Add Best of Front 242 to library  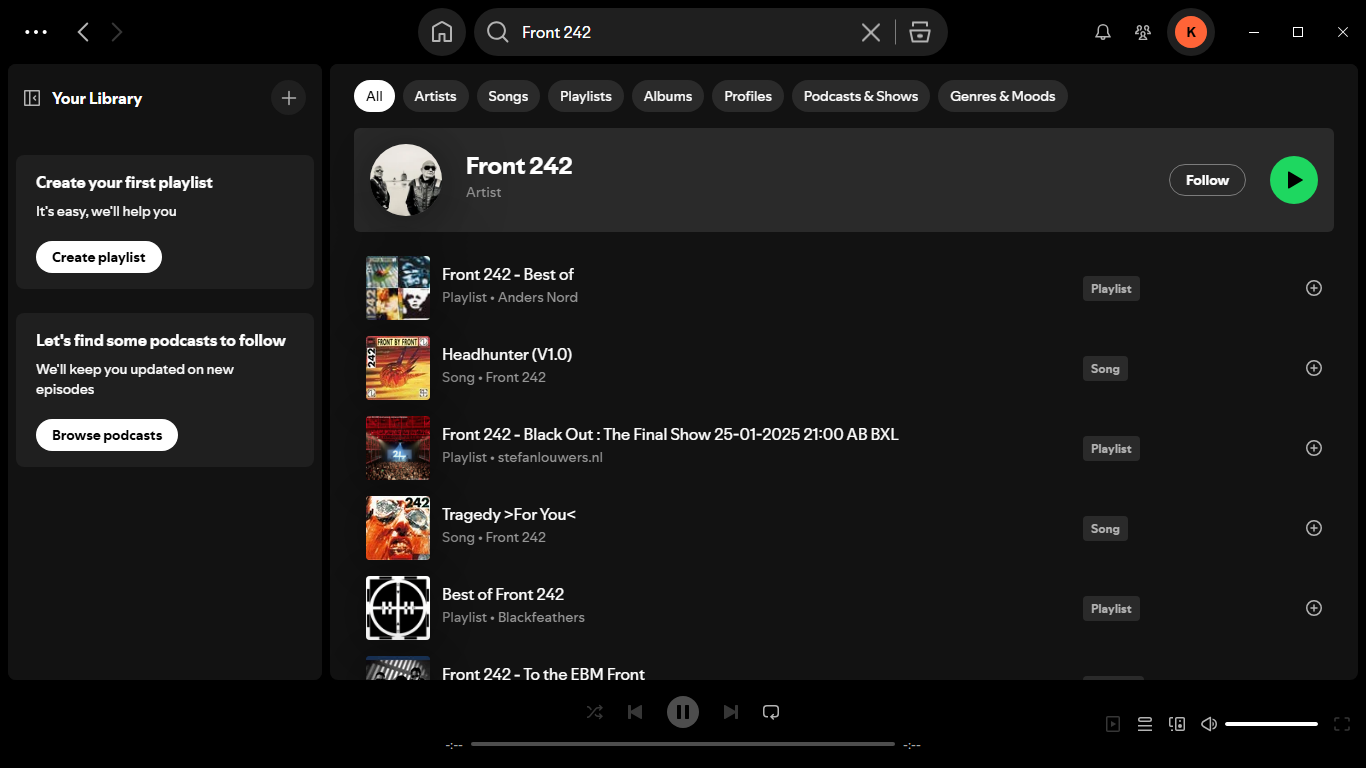click(x=1314, y=608)
